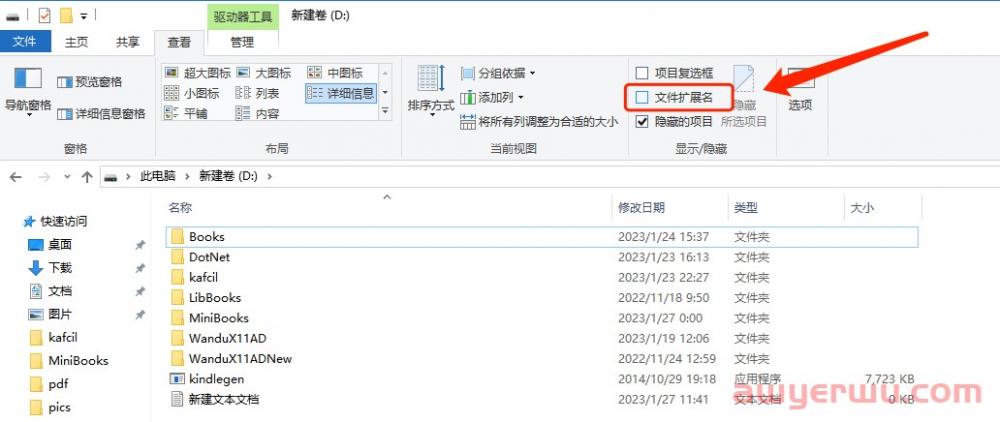Select the Books folder row
This screenshot has height=422, width=1000.
tap(542, 236)
